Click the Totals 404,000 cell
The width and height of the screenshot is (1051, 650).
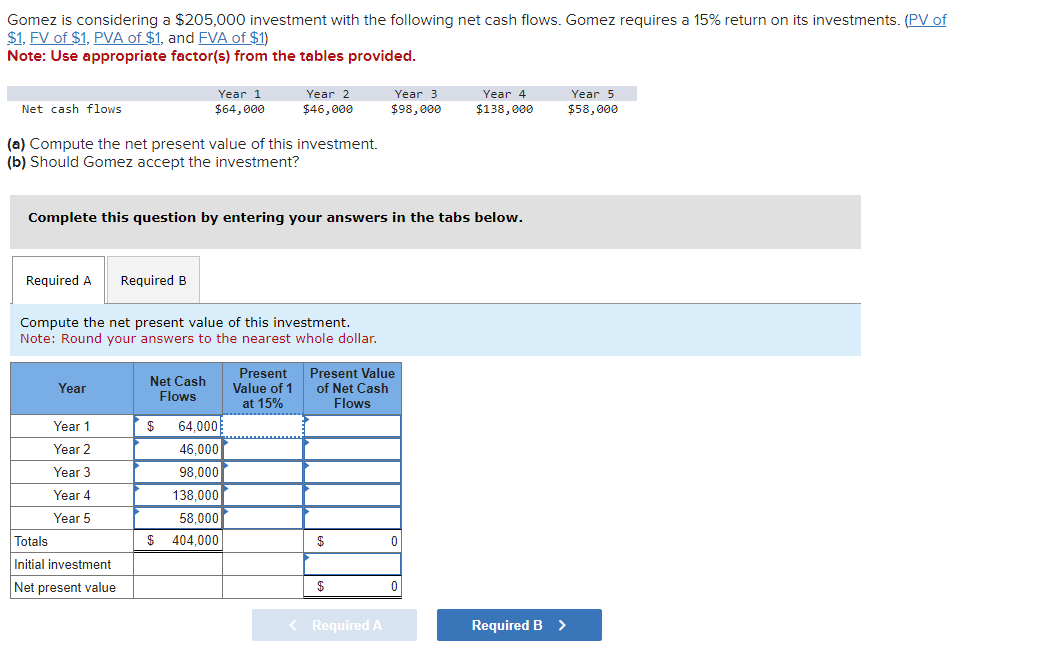[x=178, y=541]
